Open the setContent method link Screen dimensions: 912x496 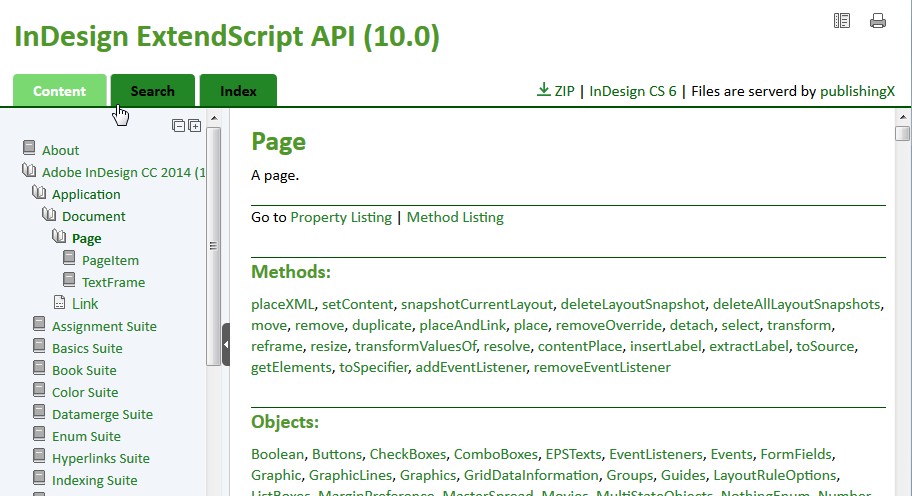click(358, 304)
